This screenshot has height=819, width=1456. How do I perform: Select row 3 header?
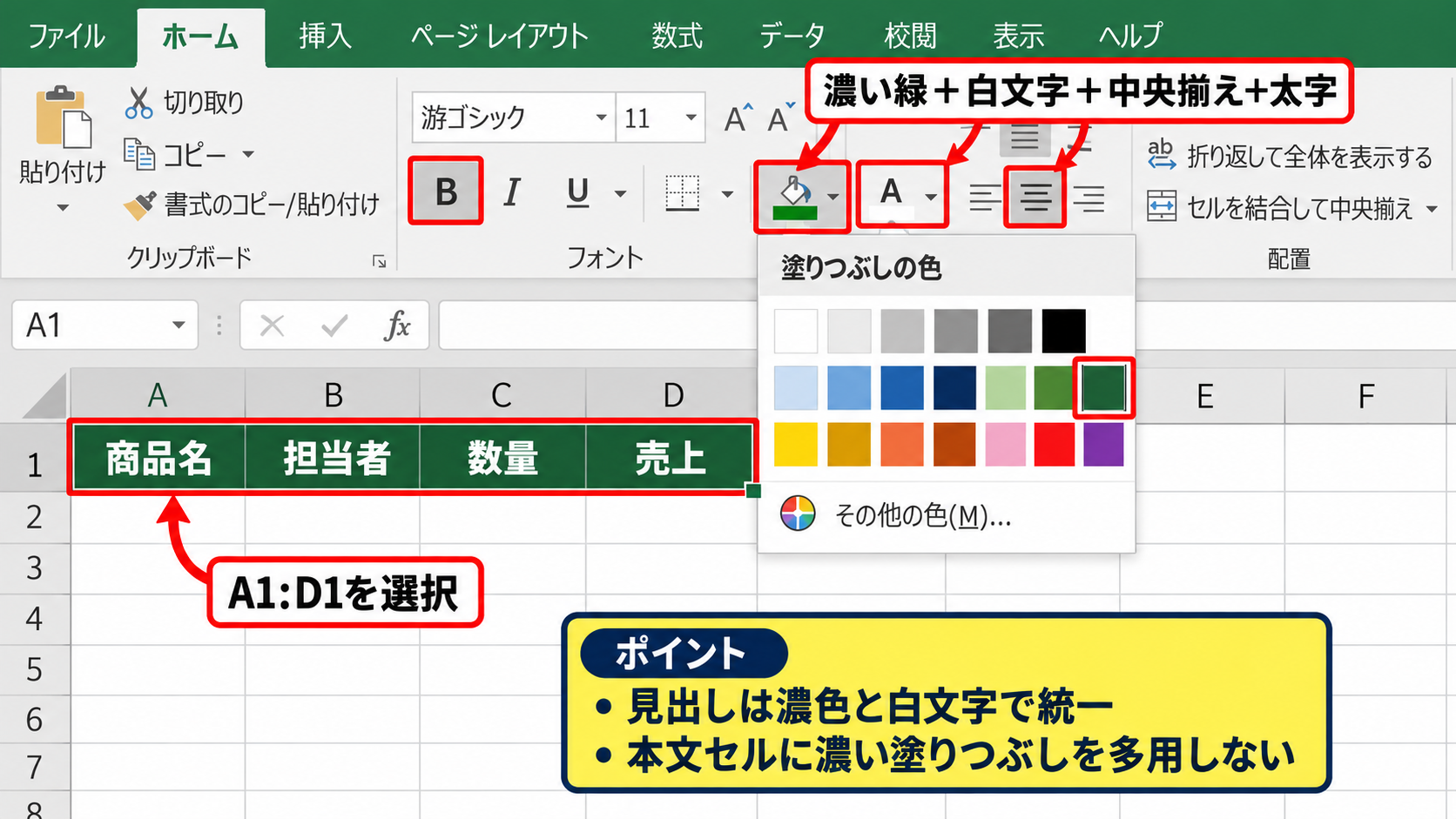click(x=34, y=568)
